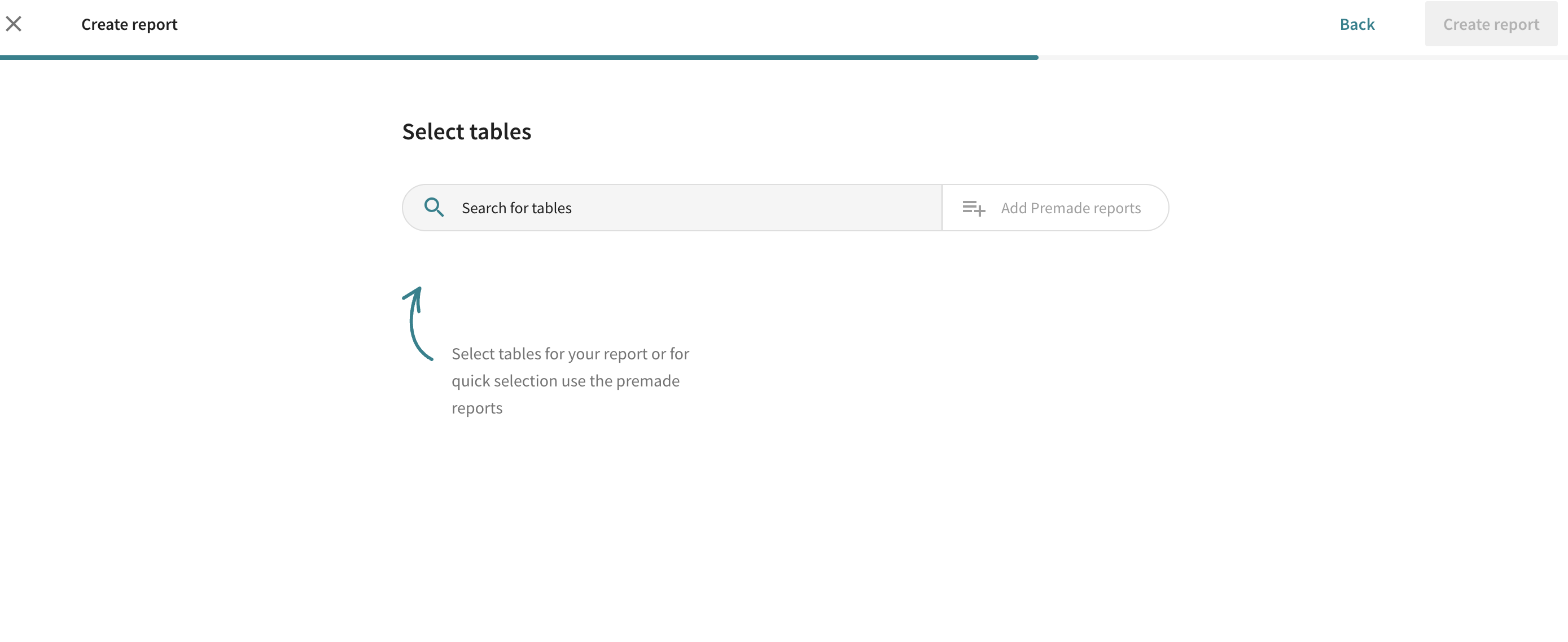
Task: Click the teal filled progress bar
Action: [518, 57]
